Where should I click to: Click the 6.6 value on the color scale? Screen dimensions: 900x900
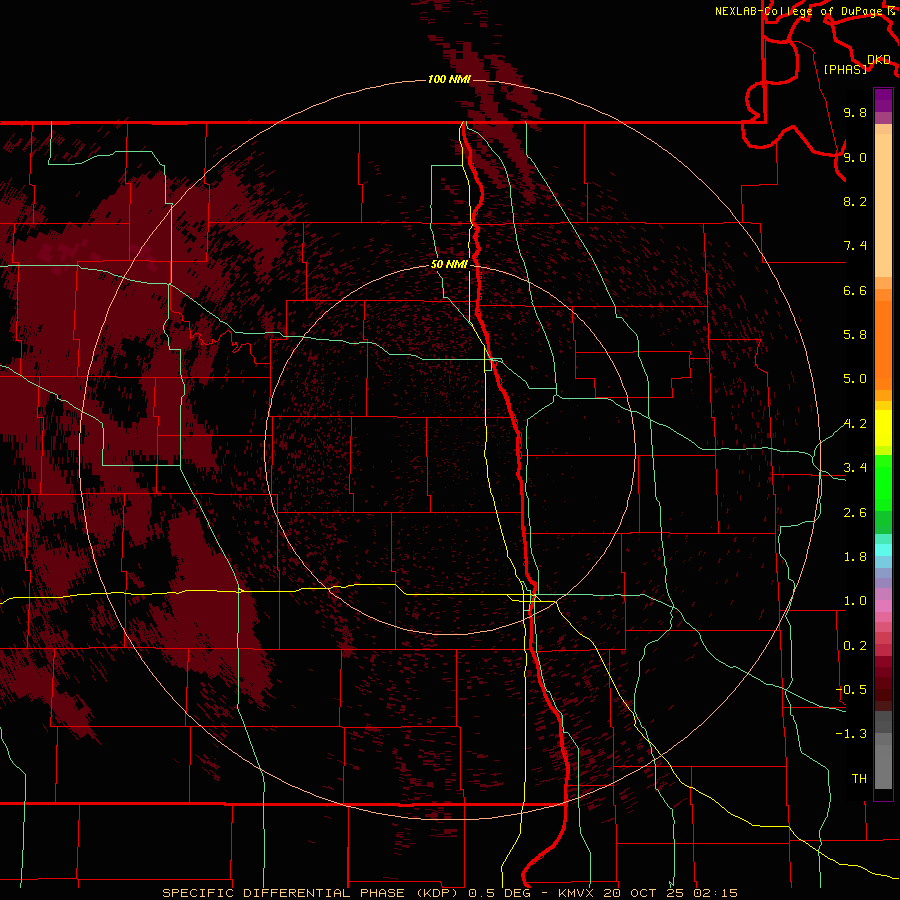tap(855, 290)
